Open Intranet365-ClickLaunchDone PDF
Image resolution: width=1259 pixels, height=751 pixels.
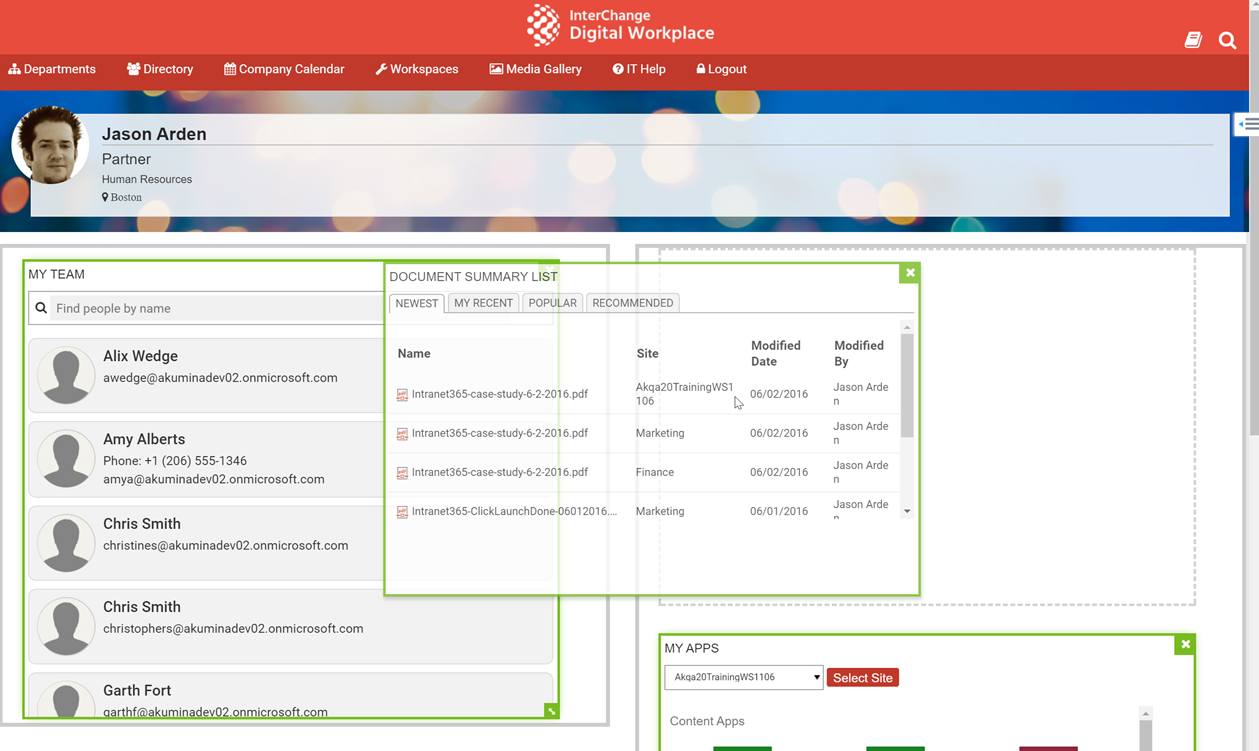(514, 511)
